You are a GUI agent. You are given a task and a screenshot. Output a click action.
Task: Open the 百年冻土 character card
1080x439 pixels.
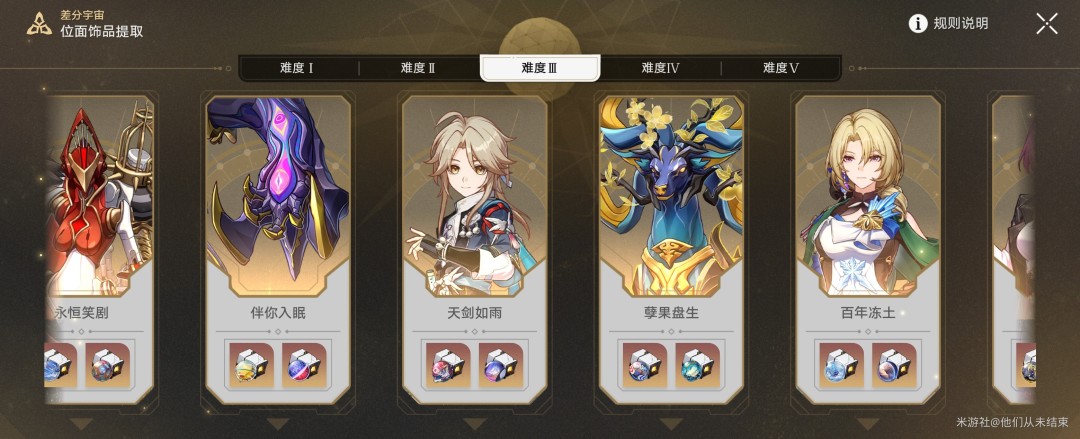pyautogui.click(x=868, y=249)
